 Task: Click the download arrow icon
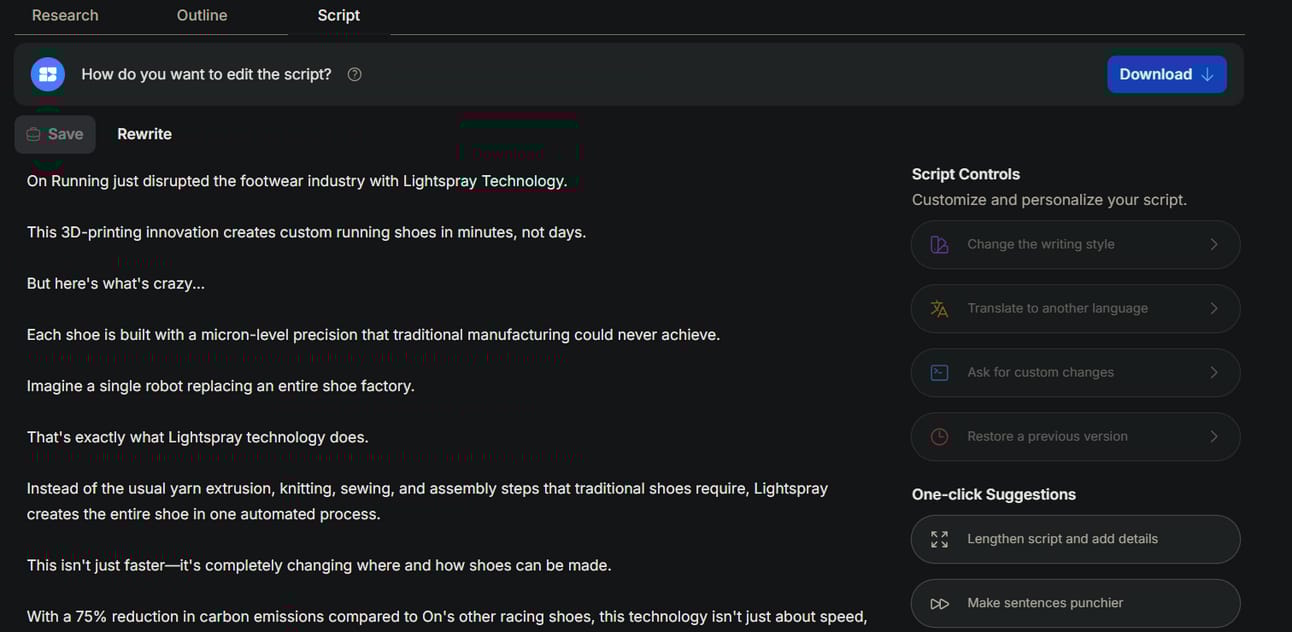[1207, 74]
